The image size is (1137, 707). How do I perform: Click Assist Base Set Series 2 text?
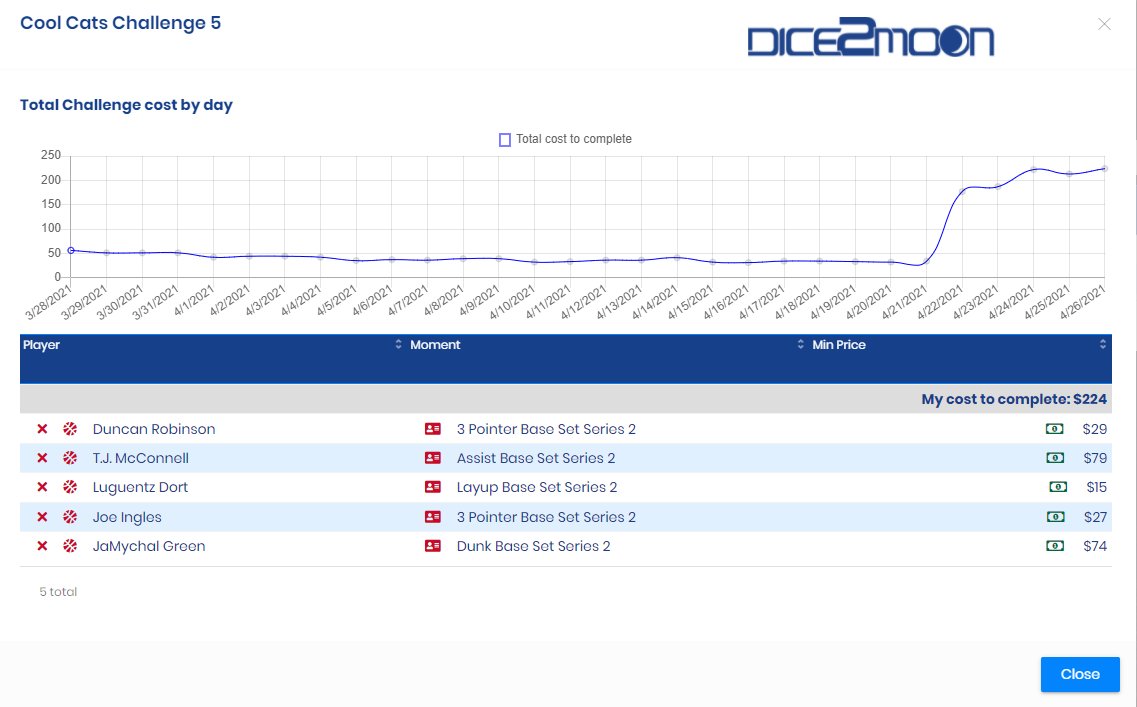pos(536,458)
